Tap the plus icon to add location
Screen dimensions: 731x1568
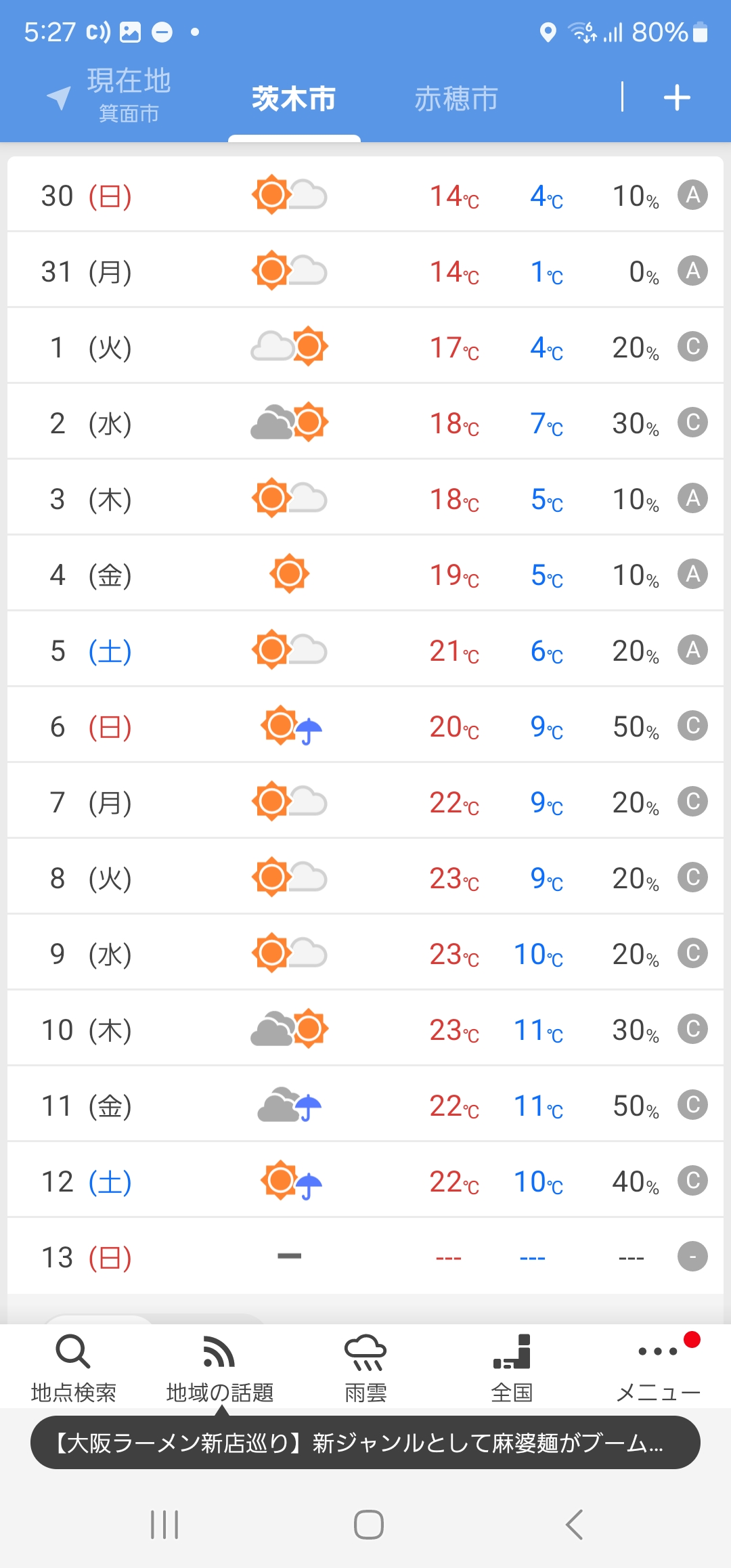click(677, 98)
